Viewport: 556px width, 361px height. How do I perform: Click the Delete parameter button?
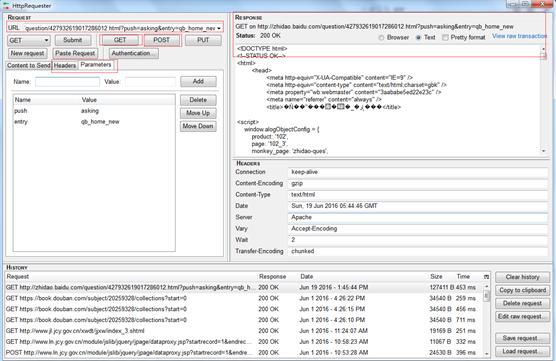pos(198,100)
